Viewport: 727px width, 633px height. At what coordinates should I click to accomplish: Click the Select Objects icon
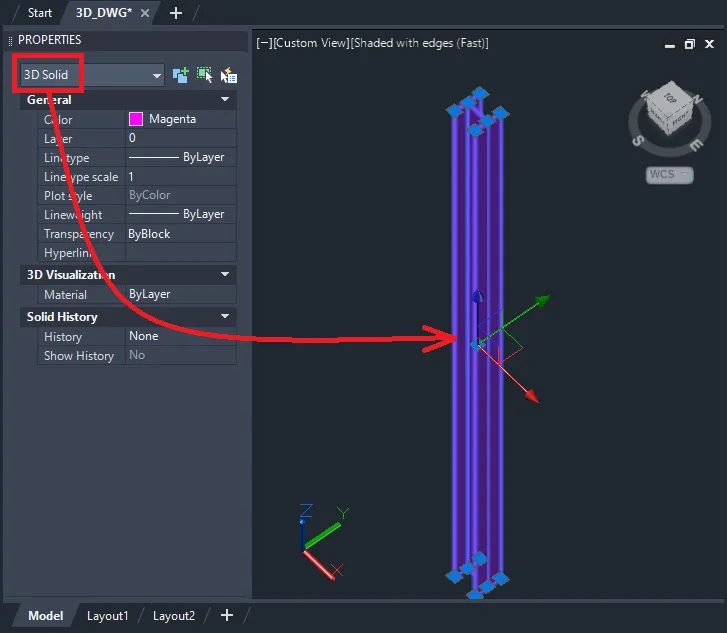pos(204,75)
